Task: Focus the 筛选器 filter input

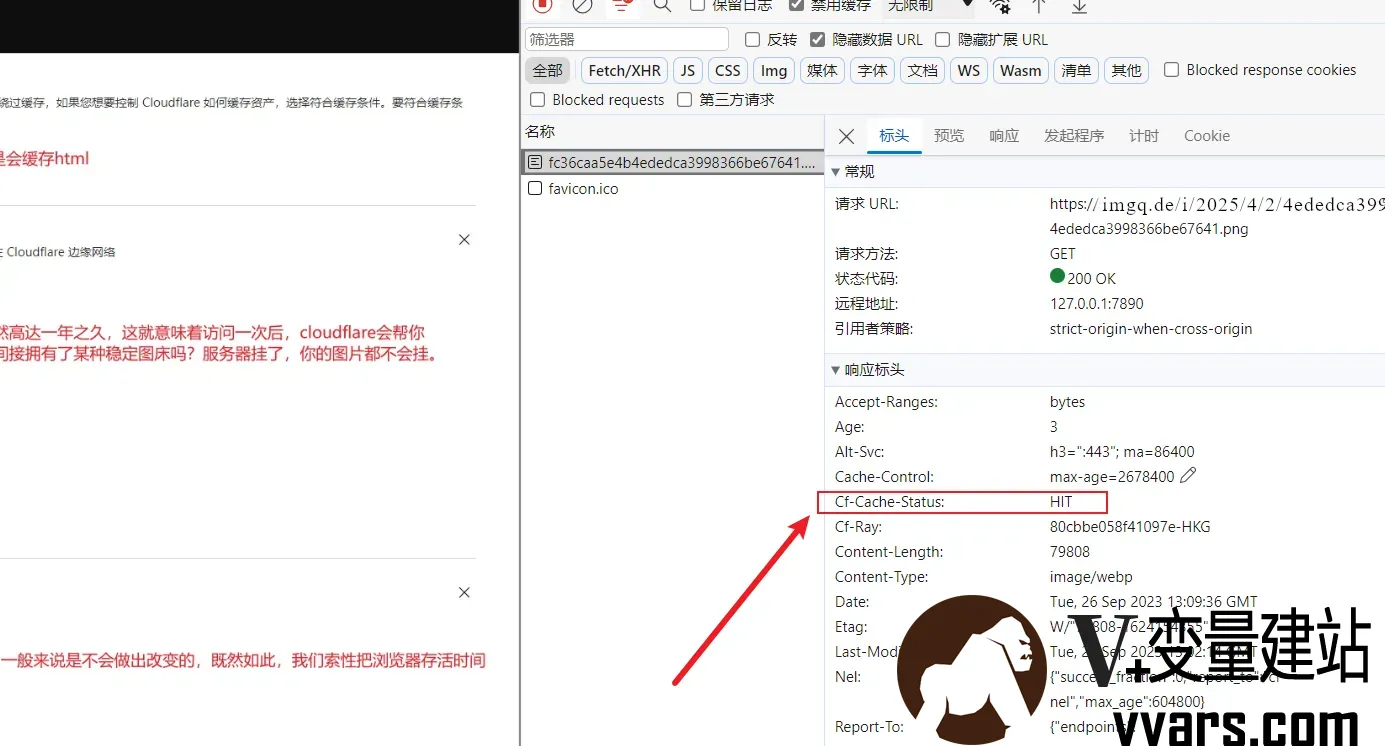Action: [x=627, y=39]
